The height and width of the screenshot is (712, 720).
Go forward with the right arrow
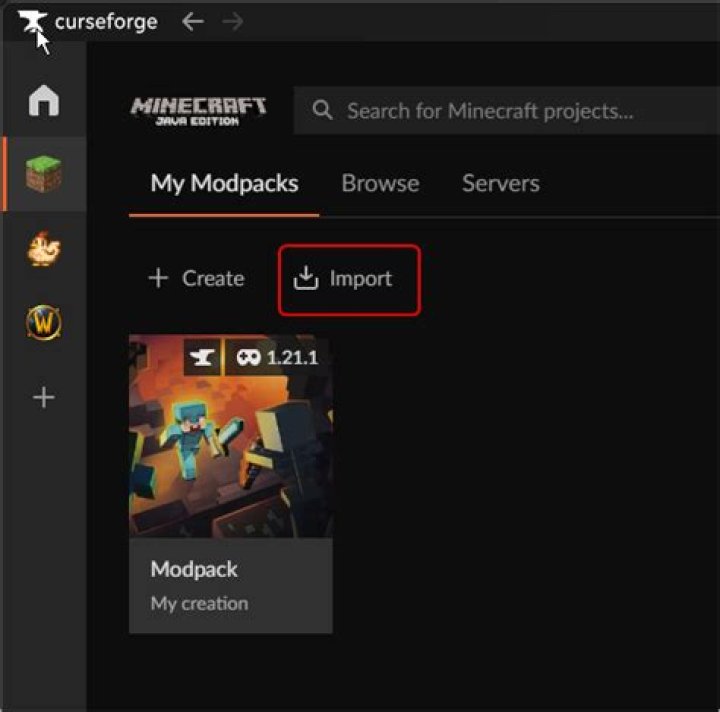(232, 22)
